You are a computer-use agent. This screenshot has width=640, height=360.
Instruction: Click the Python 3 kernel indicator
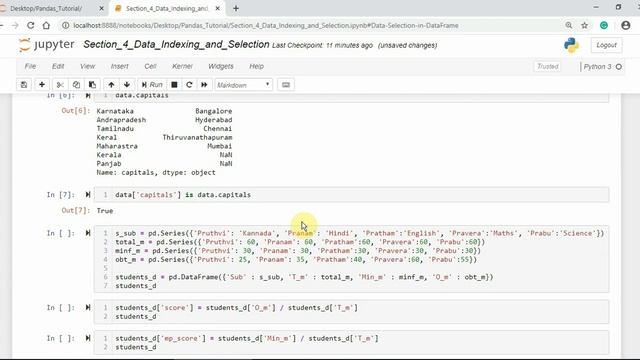pyautogui.click(x=602, y=67)
